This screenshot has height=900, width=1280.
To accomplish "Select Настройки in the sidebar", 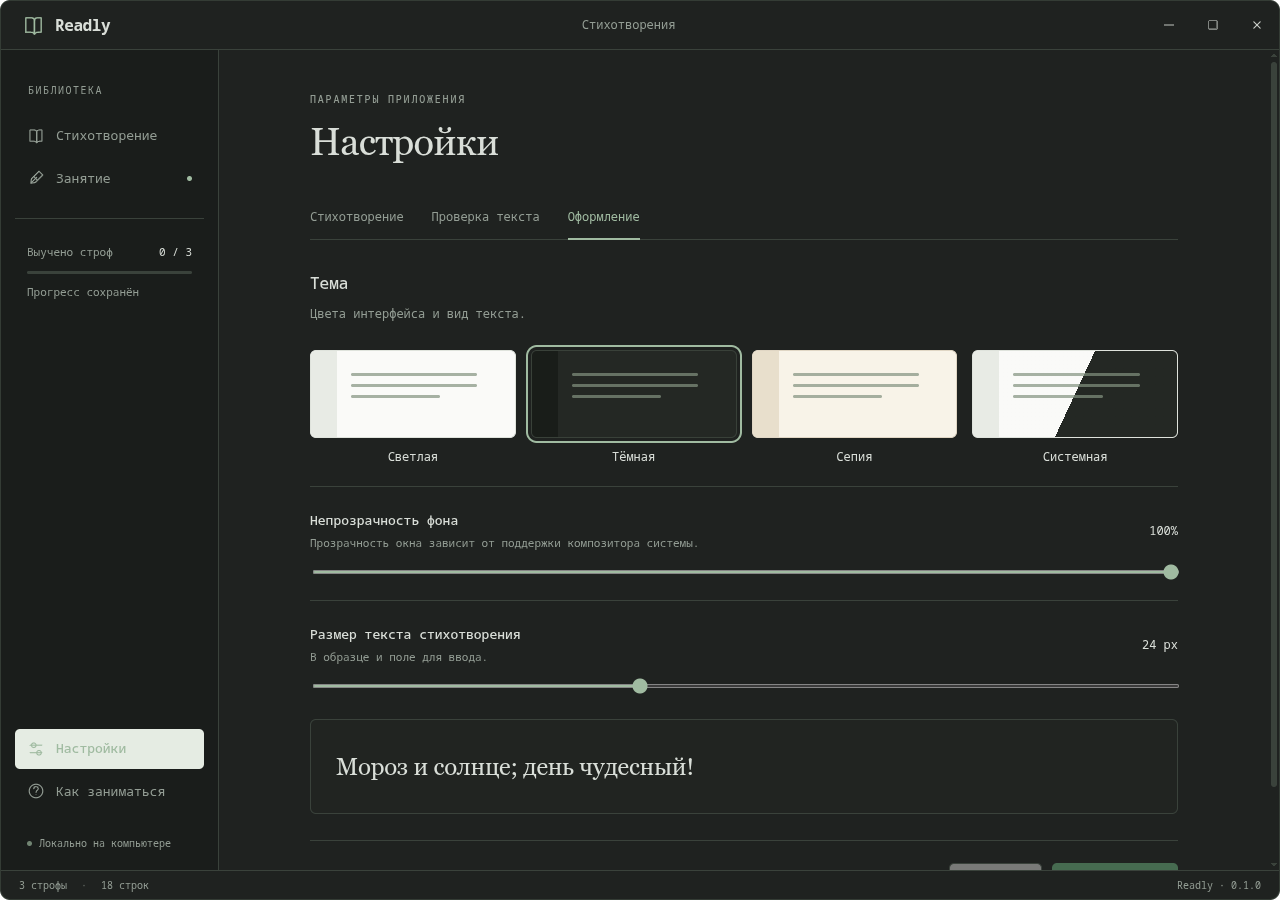I will tap(109, 749).
